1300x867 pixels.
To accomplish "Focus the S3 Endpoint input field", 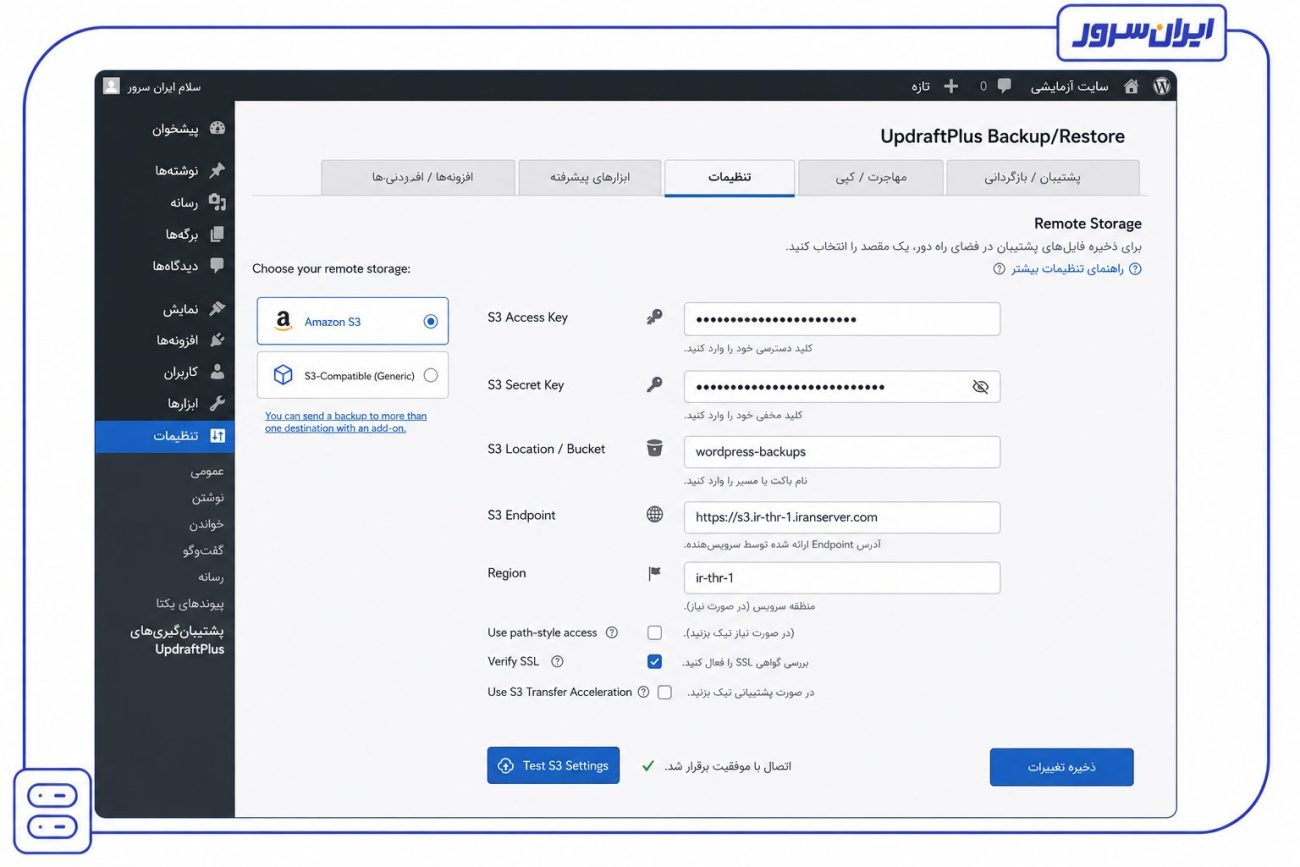I will [842, 517].
